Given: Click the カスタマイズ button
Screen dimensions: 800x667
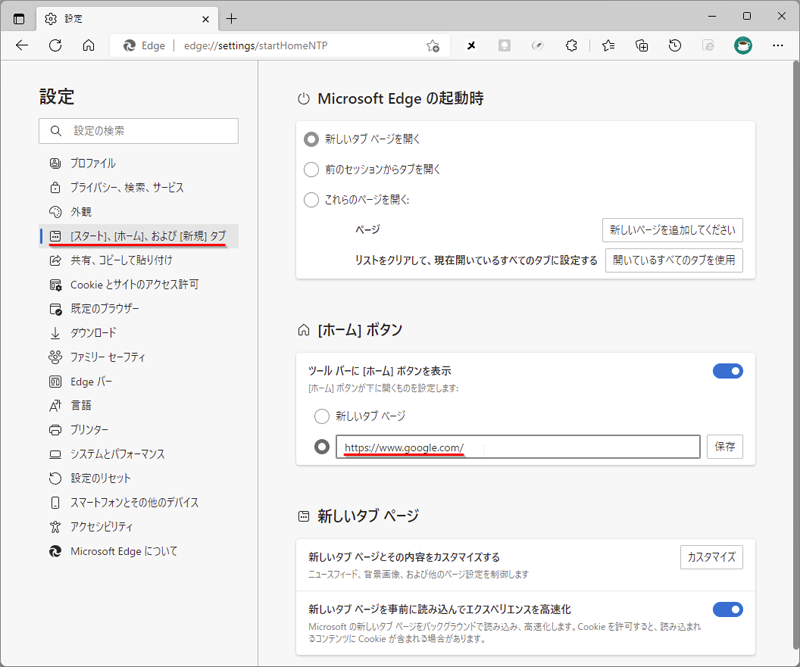Looking at the screenshot, I should point(711,557).
